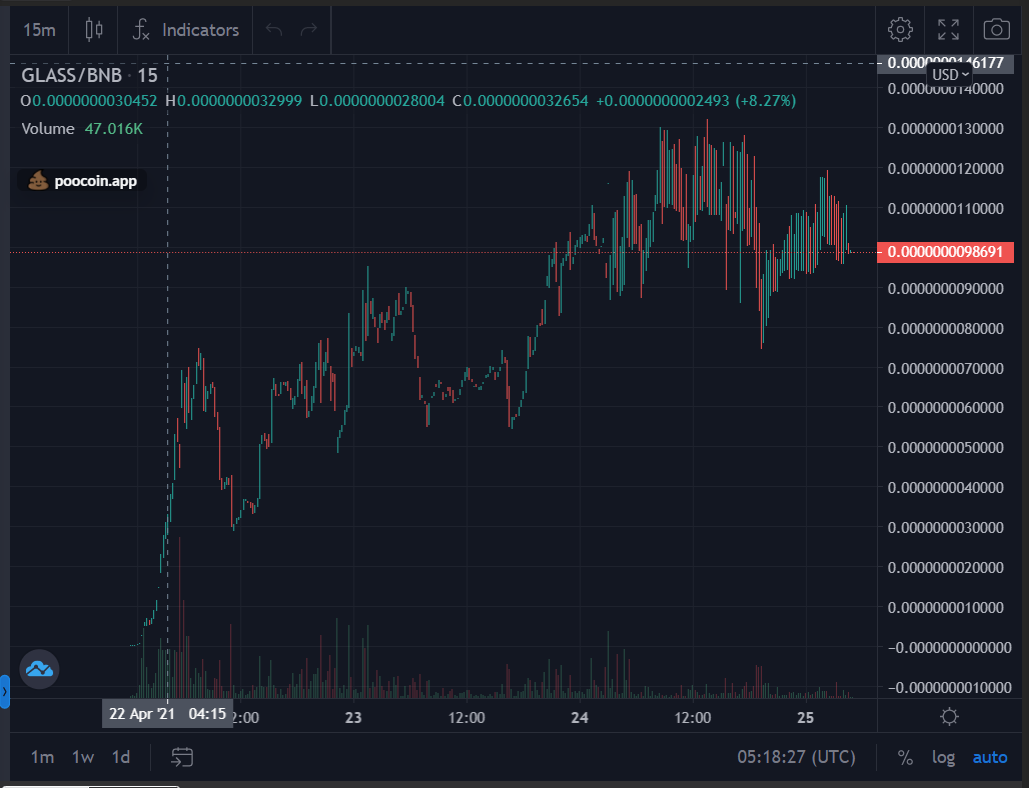The image size is (1029, 788).
Task: Change candlestick chart style
Action: click(94, 30)
